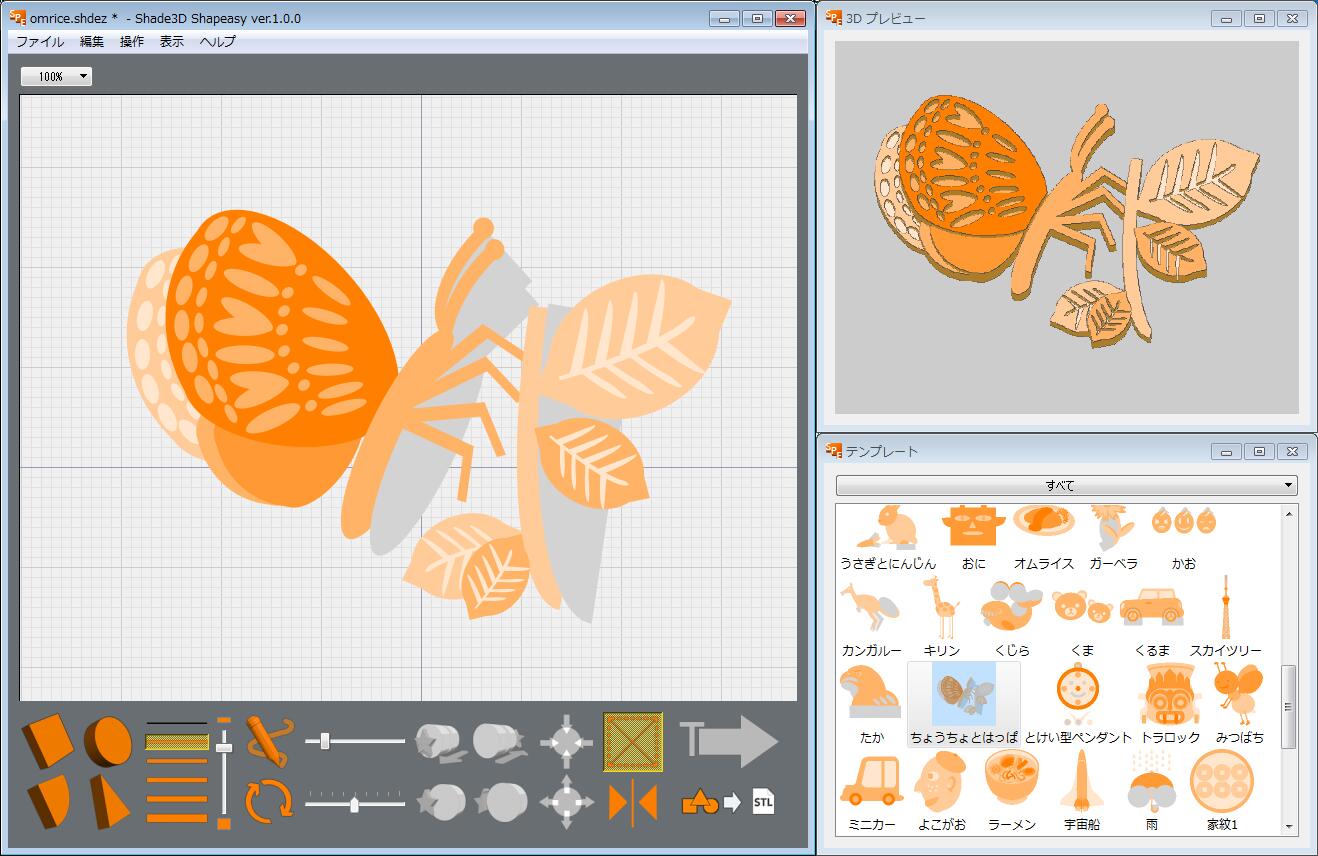Click grey cylinder icon with star on right and arrow
Viewport: 1318px width, 856px height.
tap(501, 741)
